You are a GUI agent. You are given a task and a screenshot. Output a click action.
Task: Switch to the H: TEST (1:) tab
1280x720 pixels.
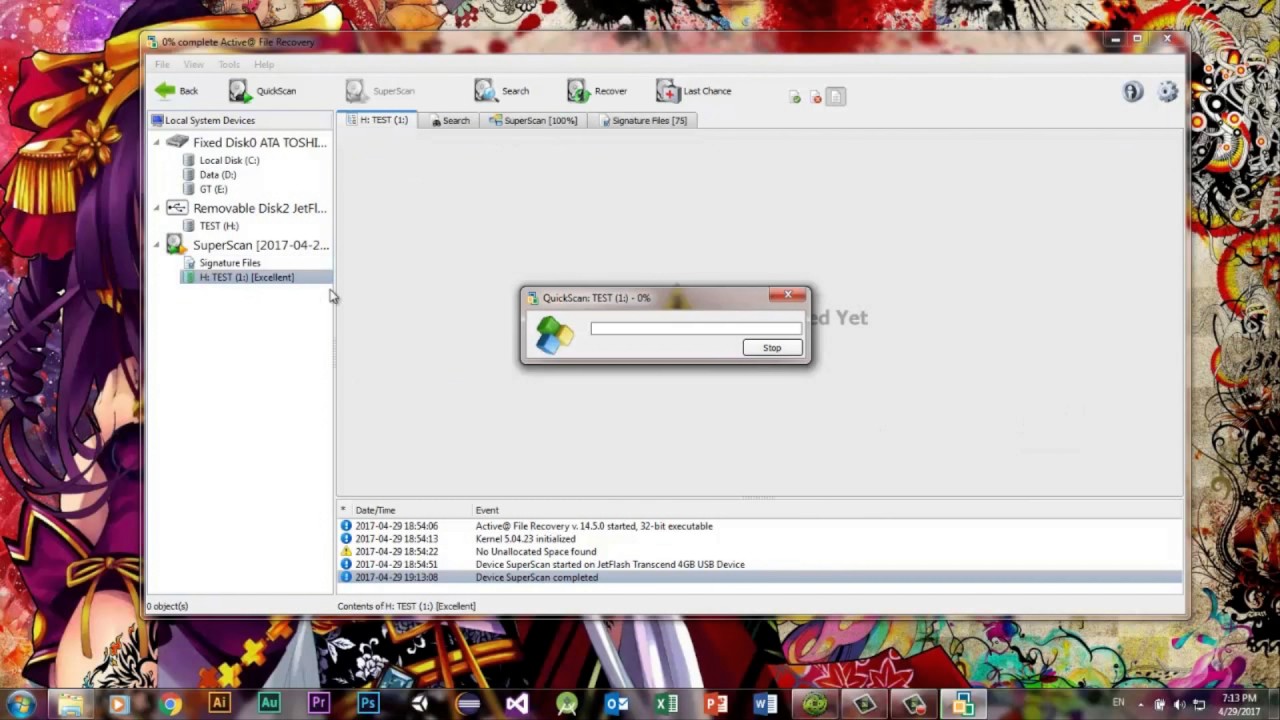click(x=378, y=120)
